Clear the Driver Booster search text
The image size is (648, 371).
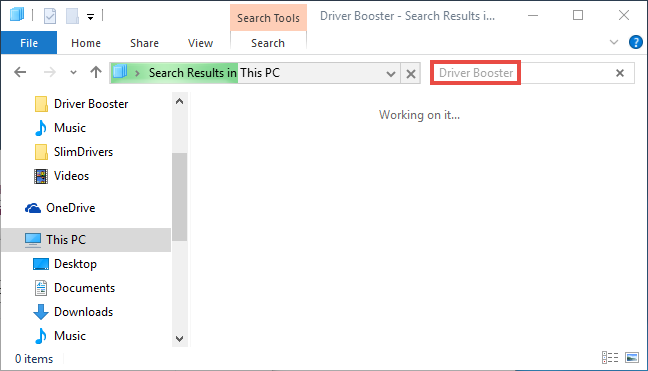pos(620,73)
